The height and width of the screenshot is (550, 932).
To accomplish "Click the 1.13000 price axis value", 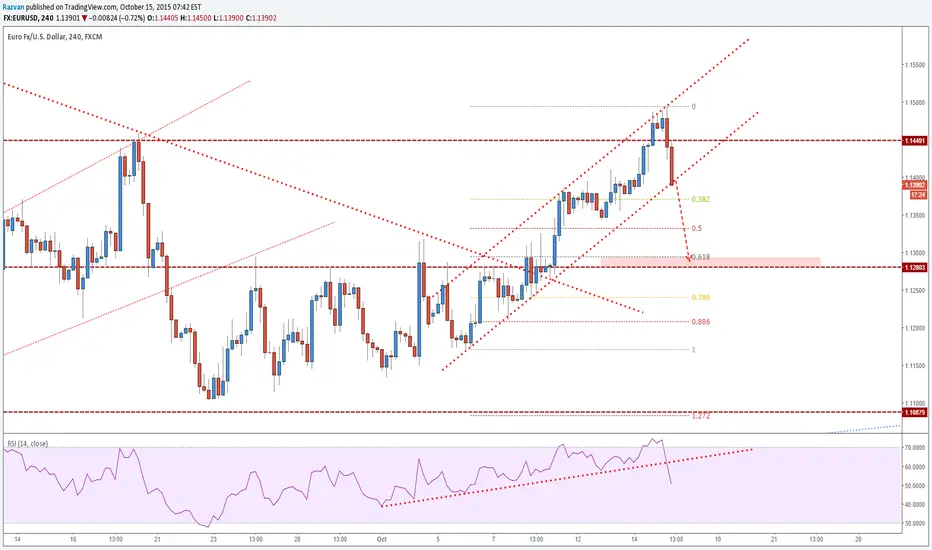I will [915, 253].
